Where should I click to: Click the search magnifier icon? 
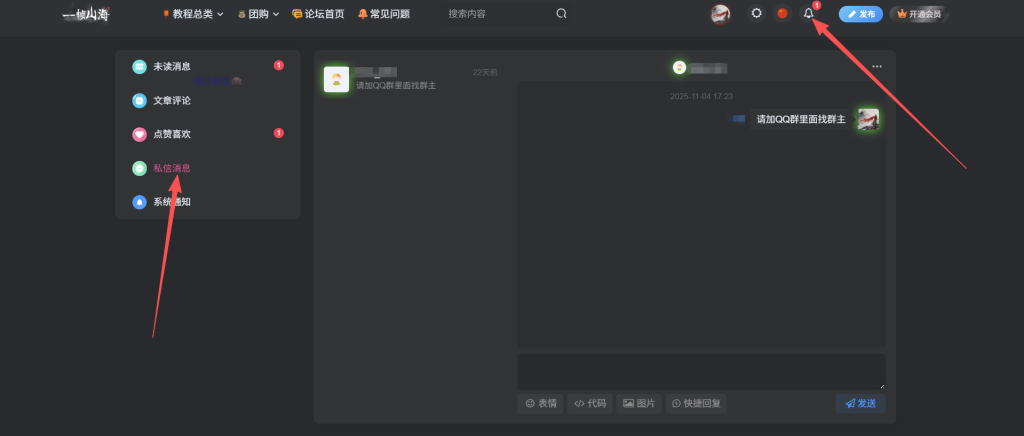(x=561, y=14)
